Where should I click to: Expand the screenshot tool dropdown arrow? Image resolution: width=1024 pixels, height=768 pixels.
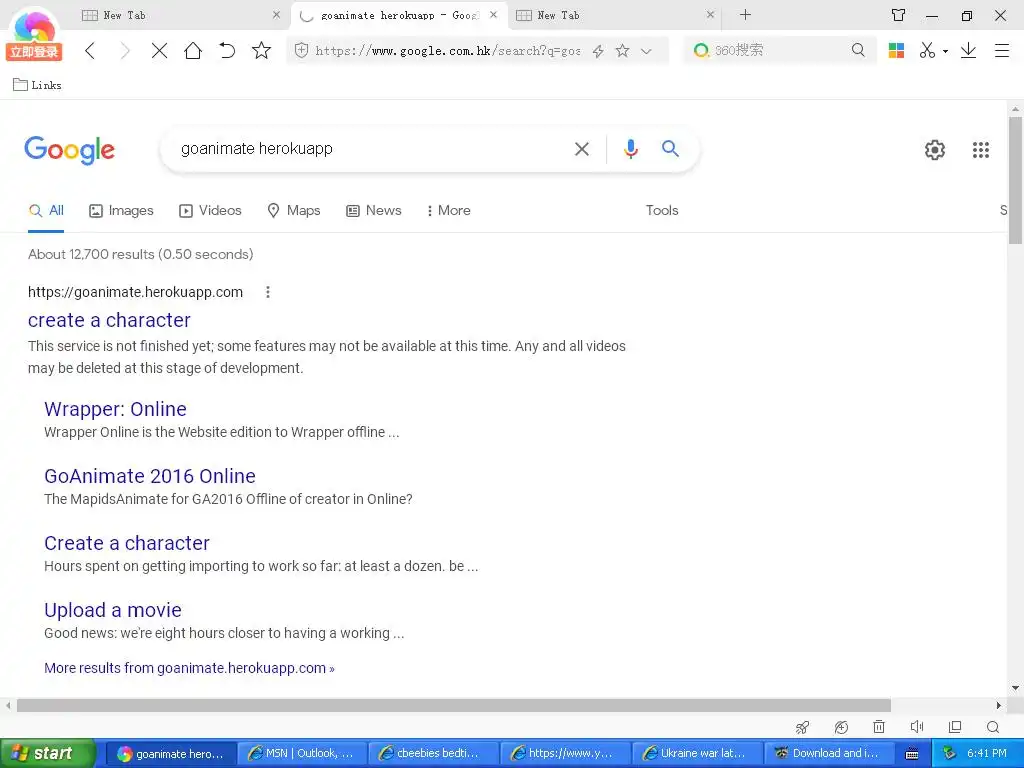click(x=945, y=52)
